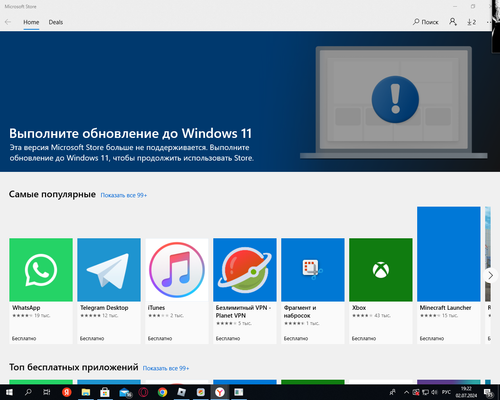This screenshot has width=500, height=400.
Task: Click the active Yandex Browser taskbar icon
Action: [x=220, y=392]
